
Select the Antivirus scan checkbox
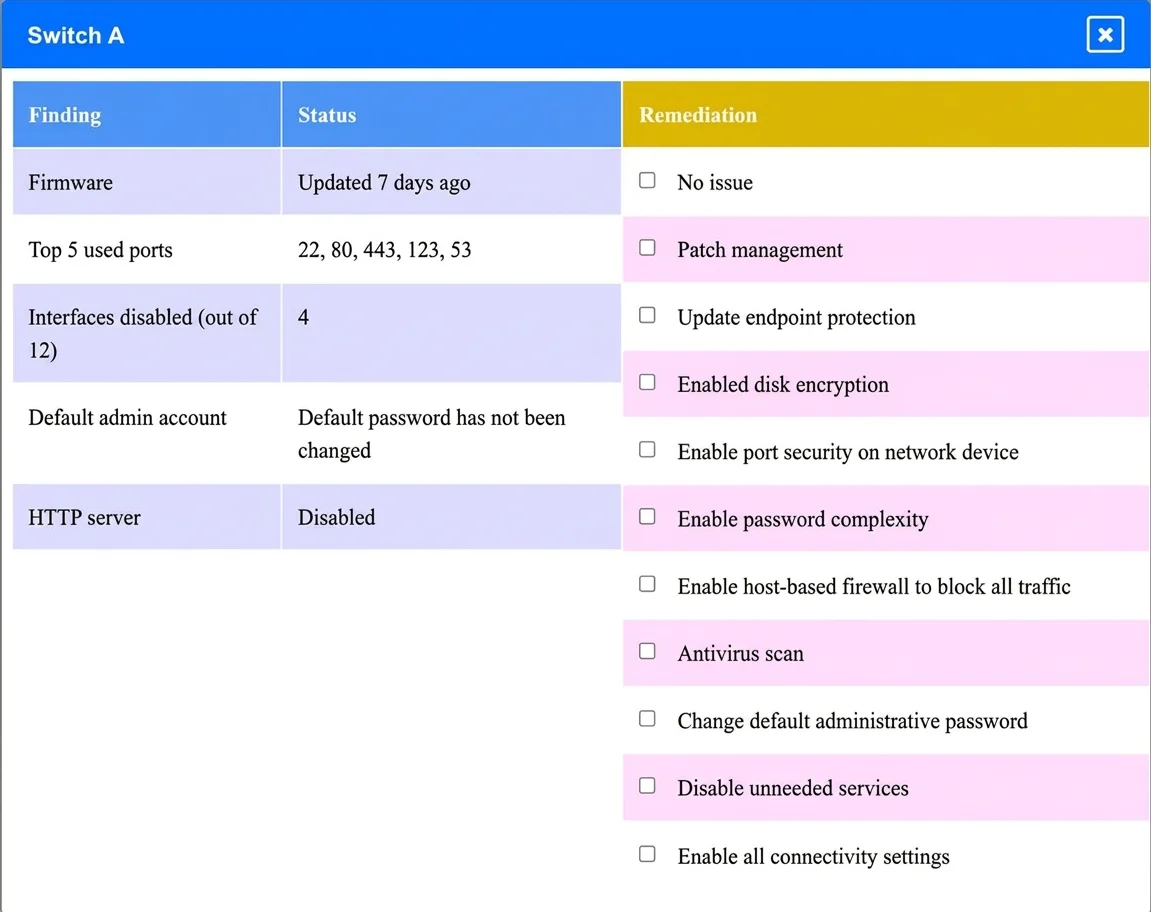647,652
